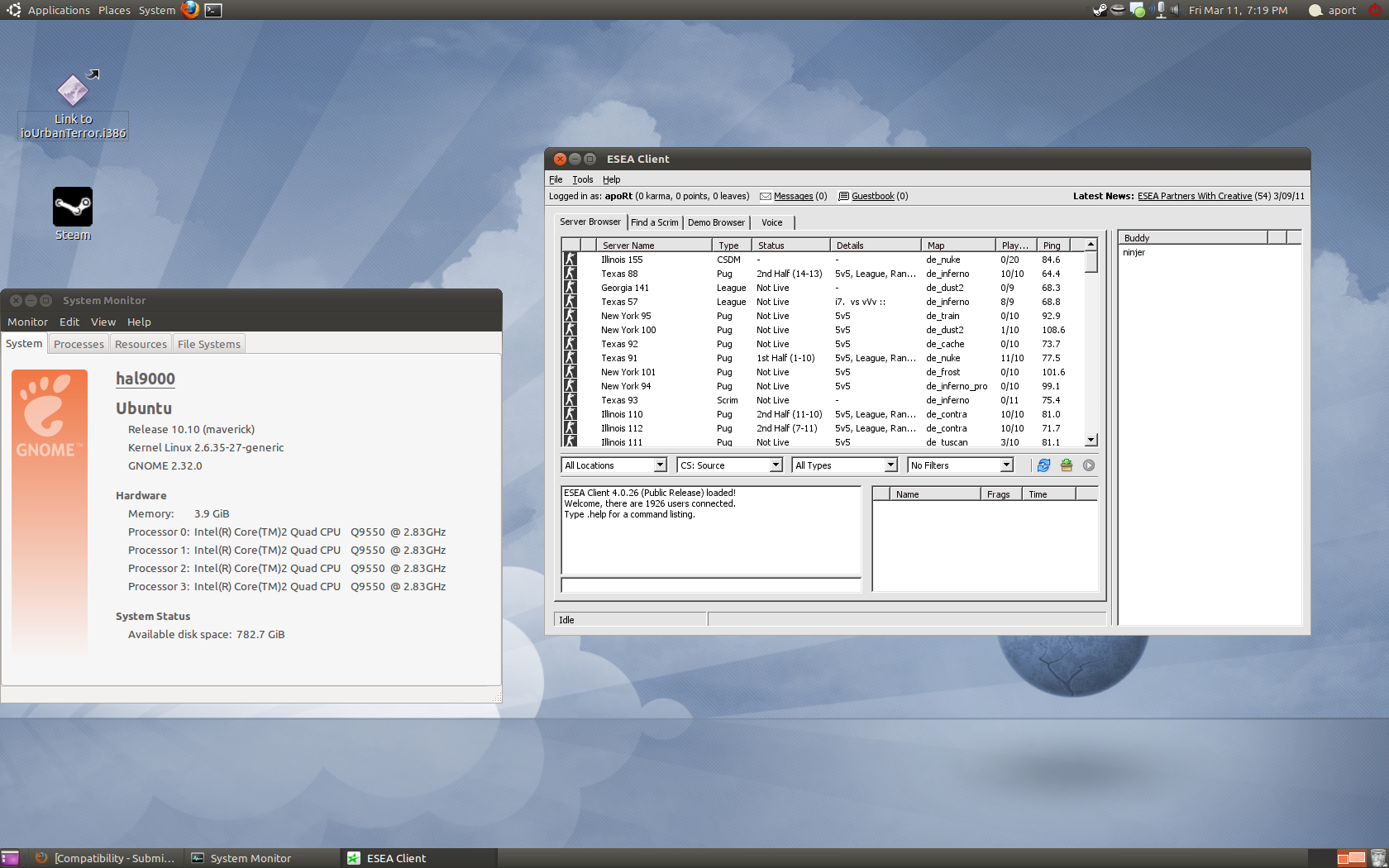
Task: Select the Texas 91 server row
Action: point(823,358)
